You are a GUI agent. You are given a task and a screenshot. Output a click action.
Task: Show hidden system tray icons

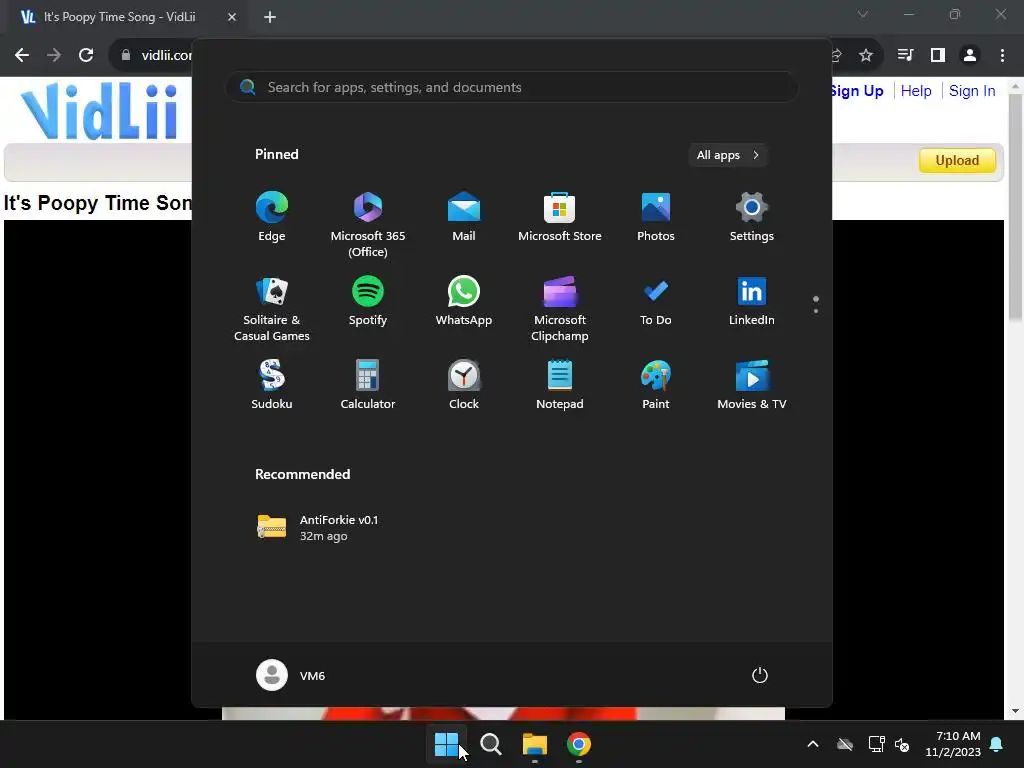pos(813,744)
